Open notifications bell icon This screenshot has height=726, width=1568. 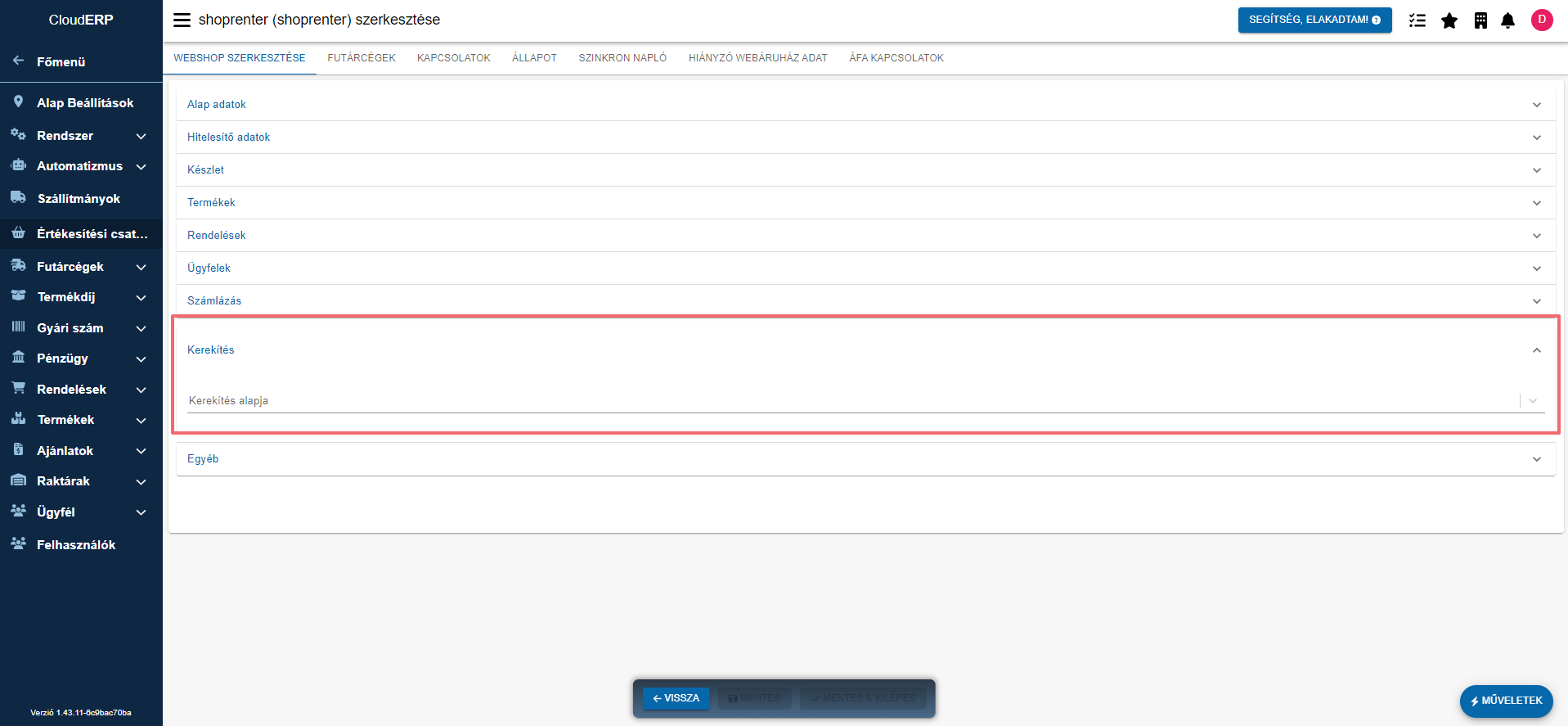click(1507, 20)
